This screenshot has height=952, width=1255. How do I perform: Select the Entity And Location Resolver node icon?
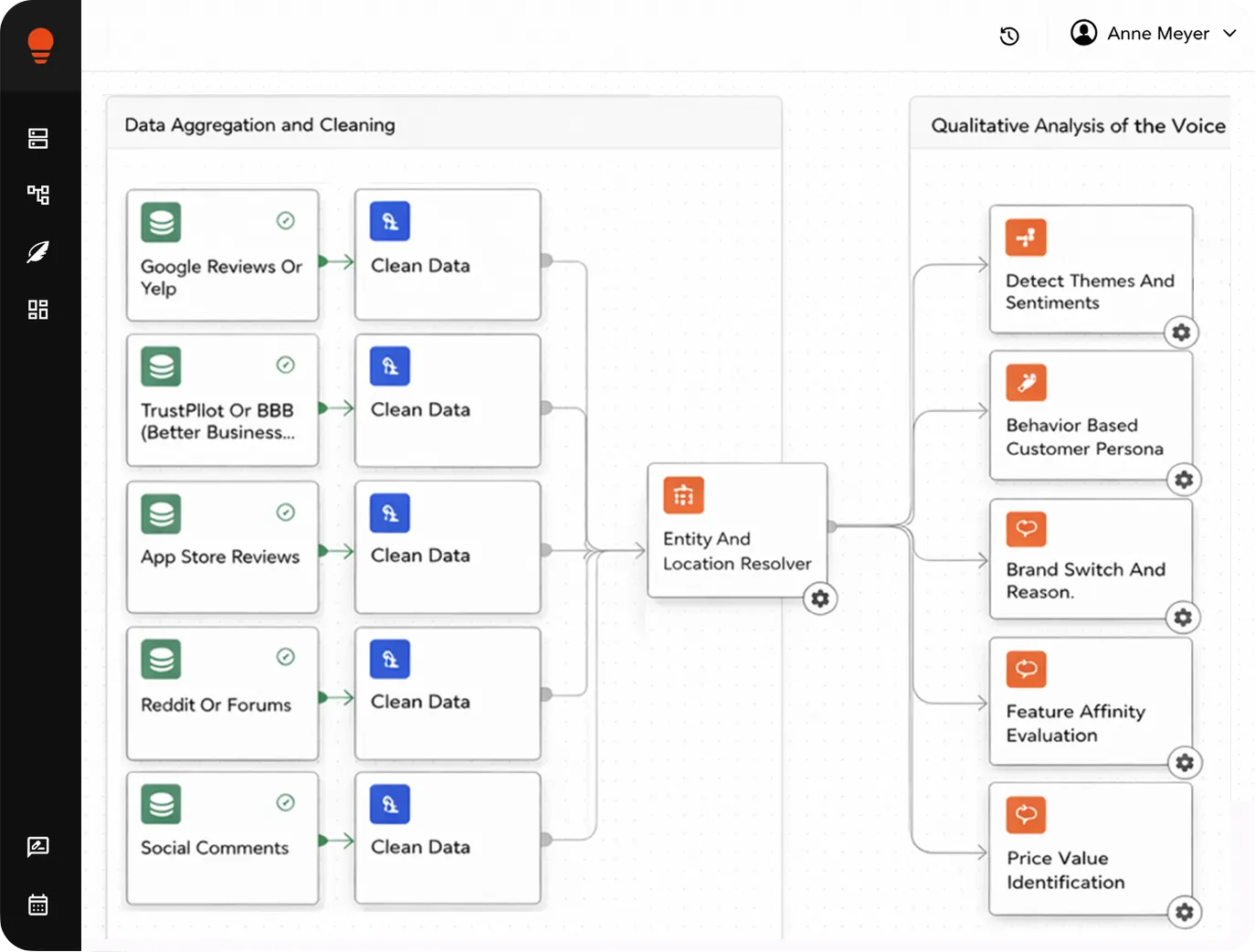(x=682, y=494)
